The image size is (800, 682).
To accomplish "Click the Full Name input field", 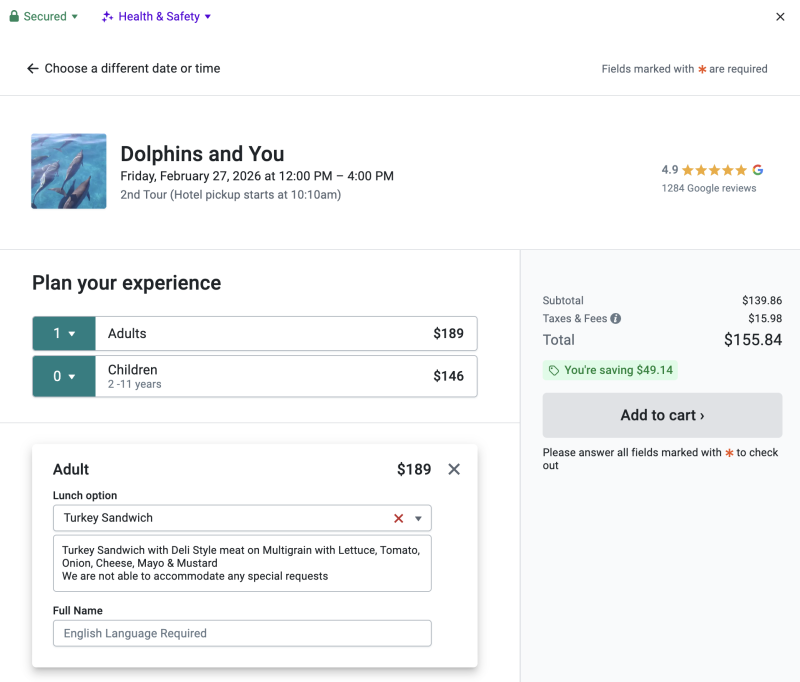I will 241,633.
